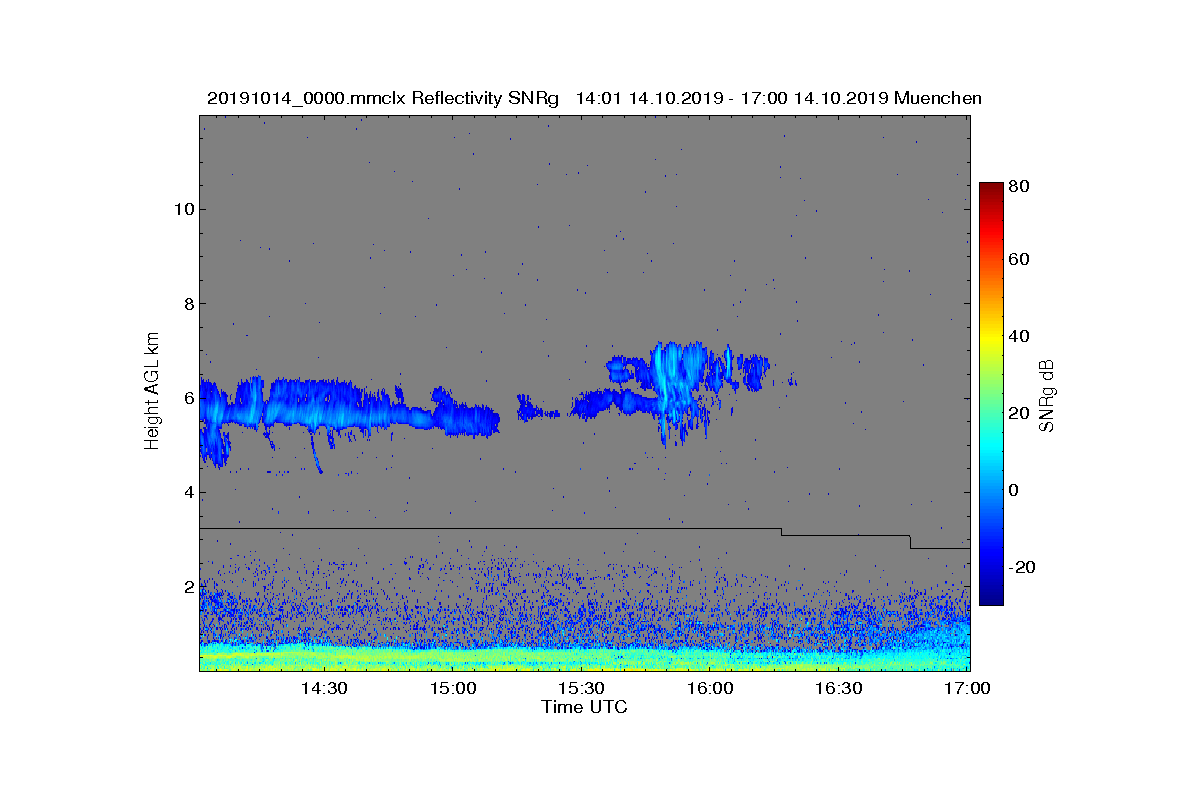Click the 15:30 time tick label

click(x=581, y=689)
